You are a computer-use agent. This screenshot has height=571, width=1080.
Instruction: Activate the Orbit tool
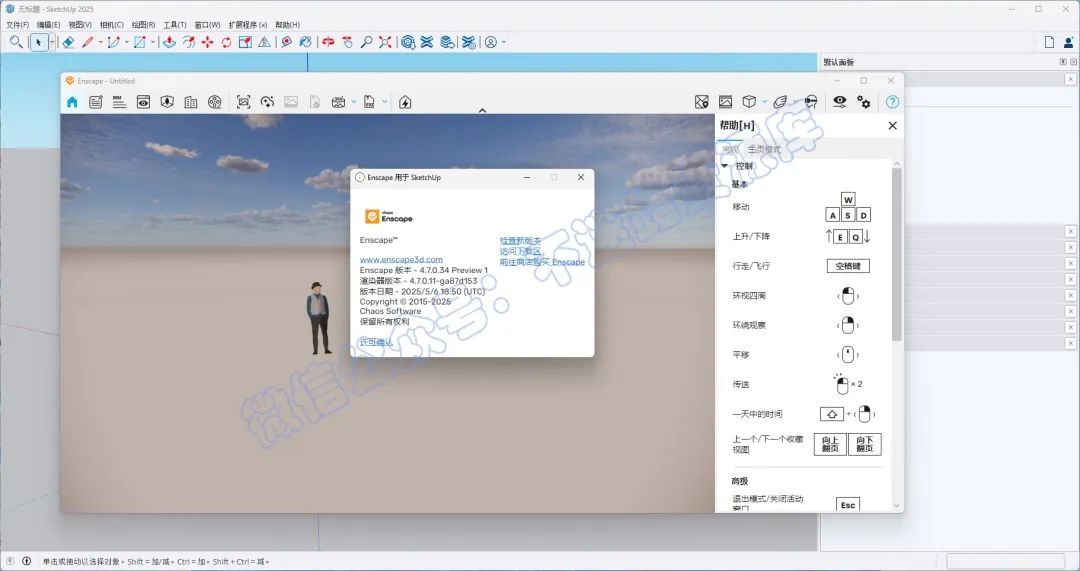coord(329,42)
